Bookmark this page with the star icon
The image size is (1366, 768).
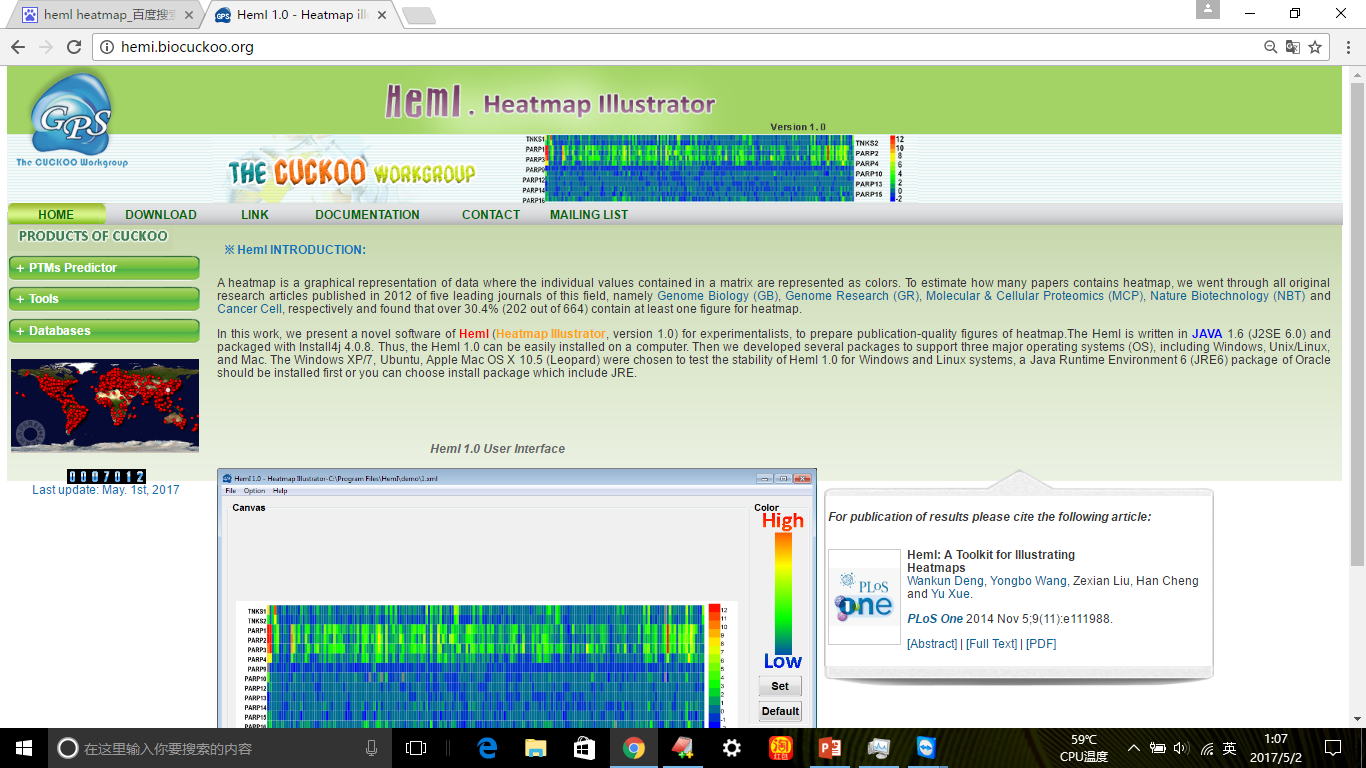pyautogui.click(x=1315, y=47)
